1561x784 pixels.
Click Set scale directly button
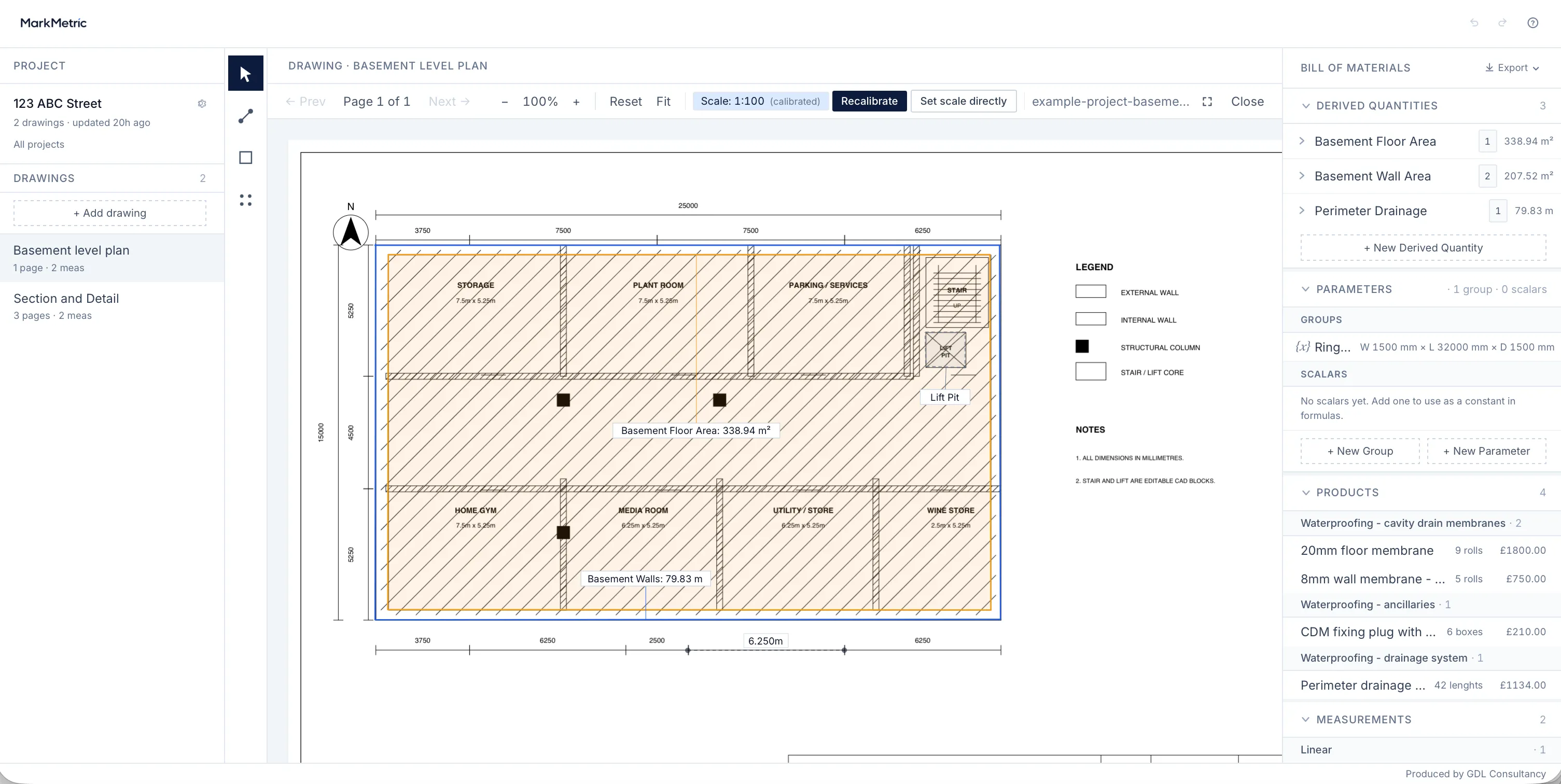tap(963, 101)
